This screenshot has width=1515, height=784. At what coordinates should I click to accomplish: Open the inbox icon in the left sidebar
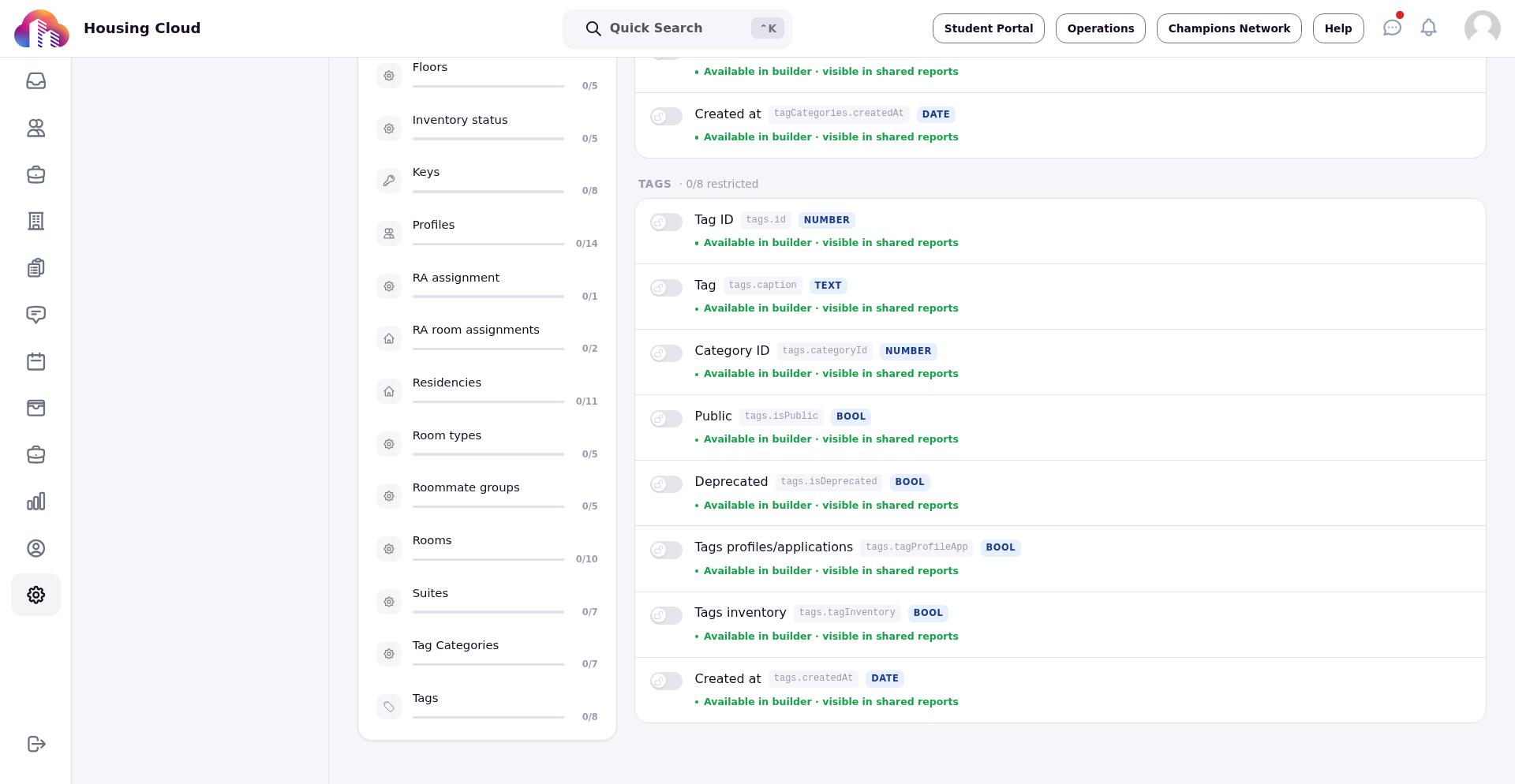tap(36, 81)
